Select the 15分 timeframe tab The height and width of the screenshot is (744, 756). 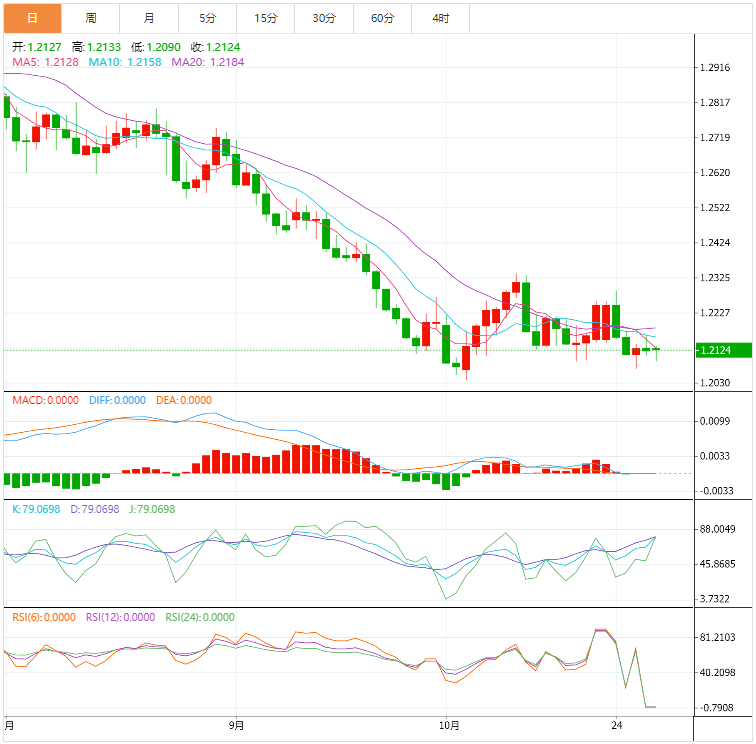coord(266,18)
